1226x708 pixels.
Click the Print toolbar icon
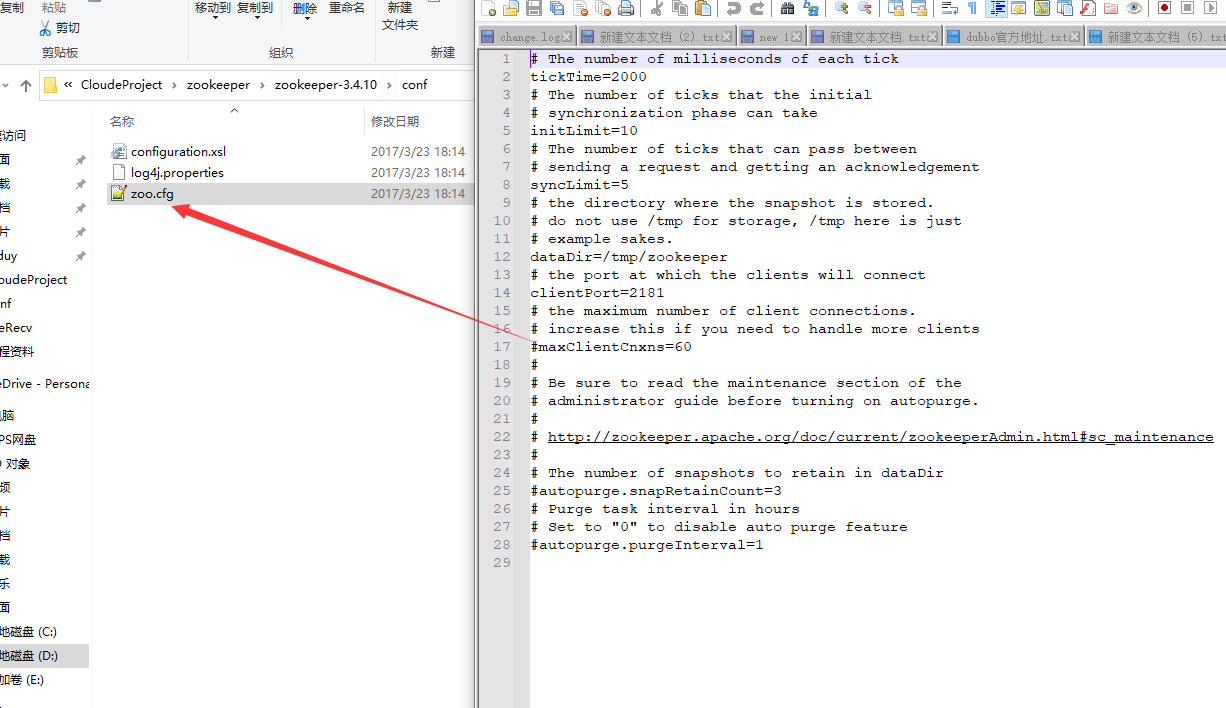point(625,8)
